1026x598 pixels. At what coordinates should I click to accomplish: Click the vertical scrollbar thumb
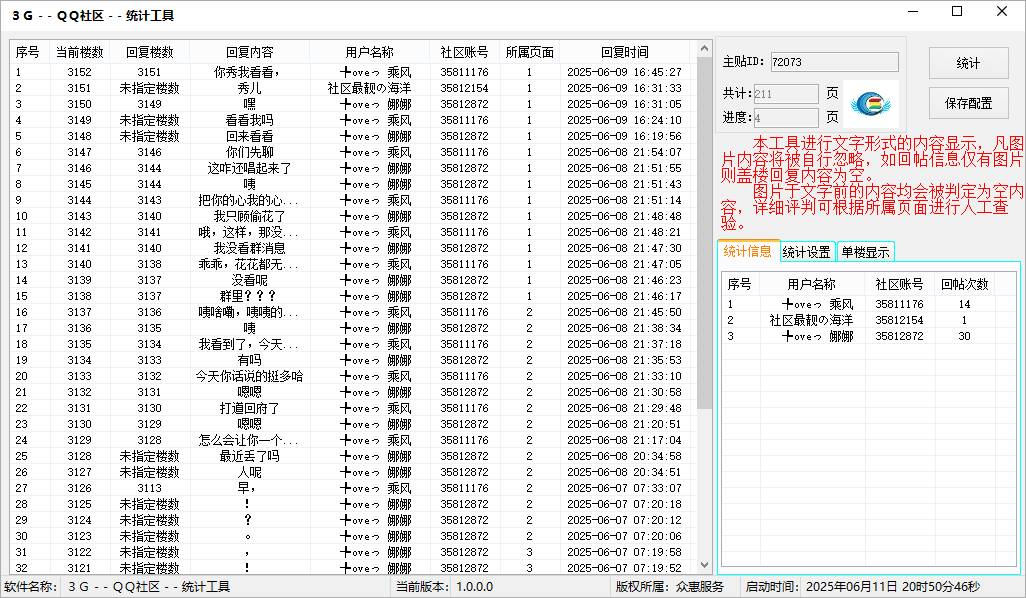[704, 233]
